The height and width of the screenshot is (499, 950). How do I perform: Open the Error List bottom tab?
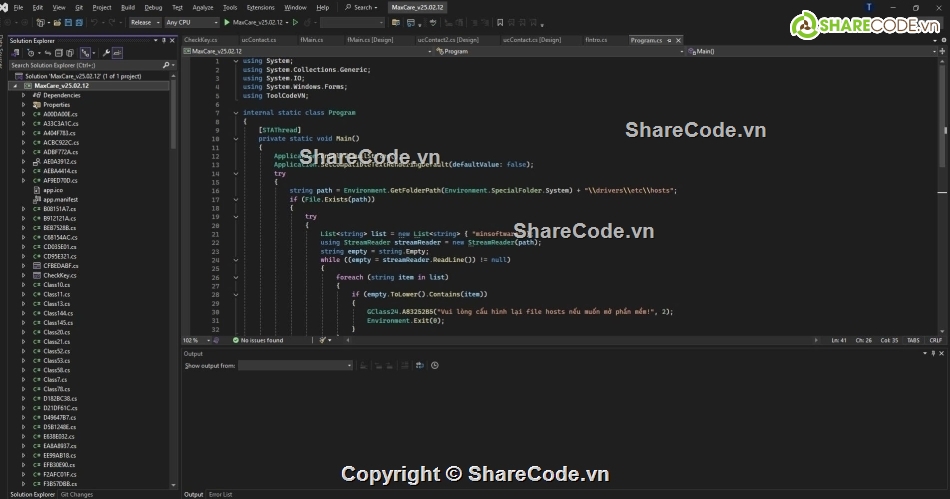coord(221,495)
